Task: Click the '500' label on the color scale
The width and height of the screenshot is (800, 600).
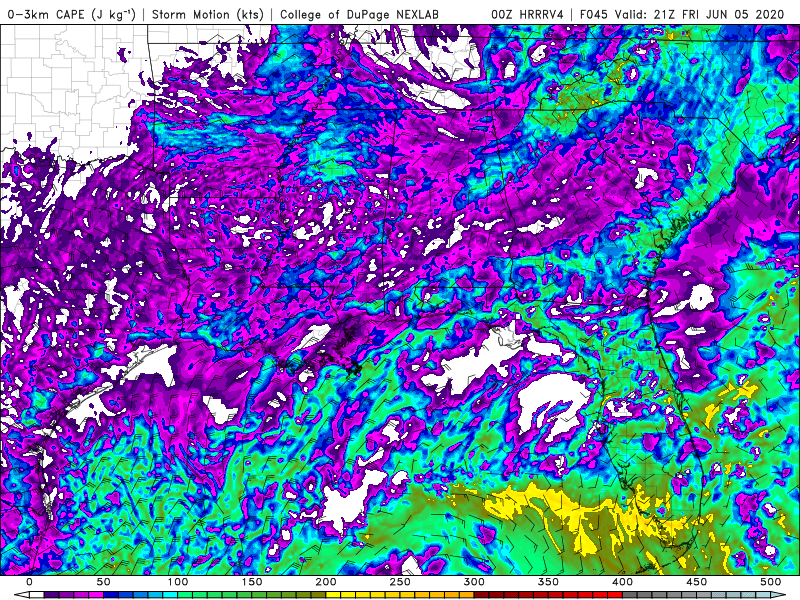Action: pos(770,582)
